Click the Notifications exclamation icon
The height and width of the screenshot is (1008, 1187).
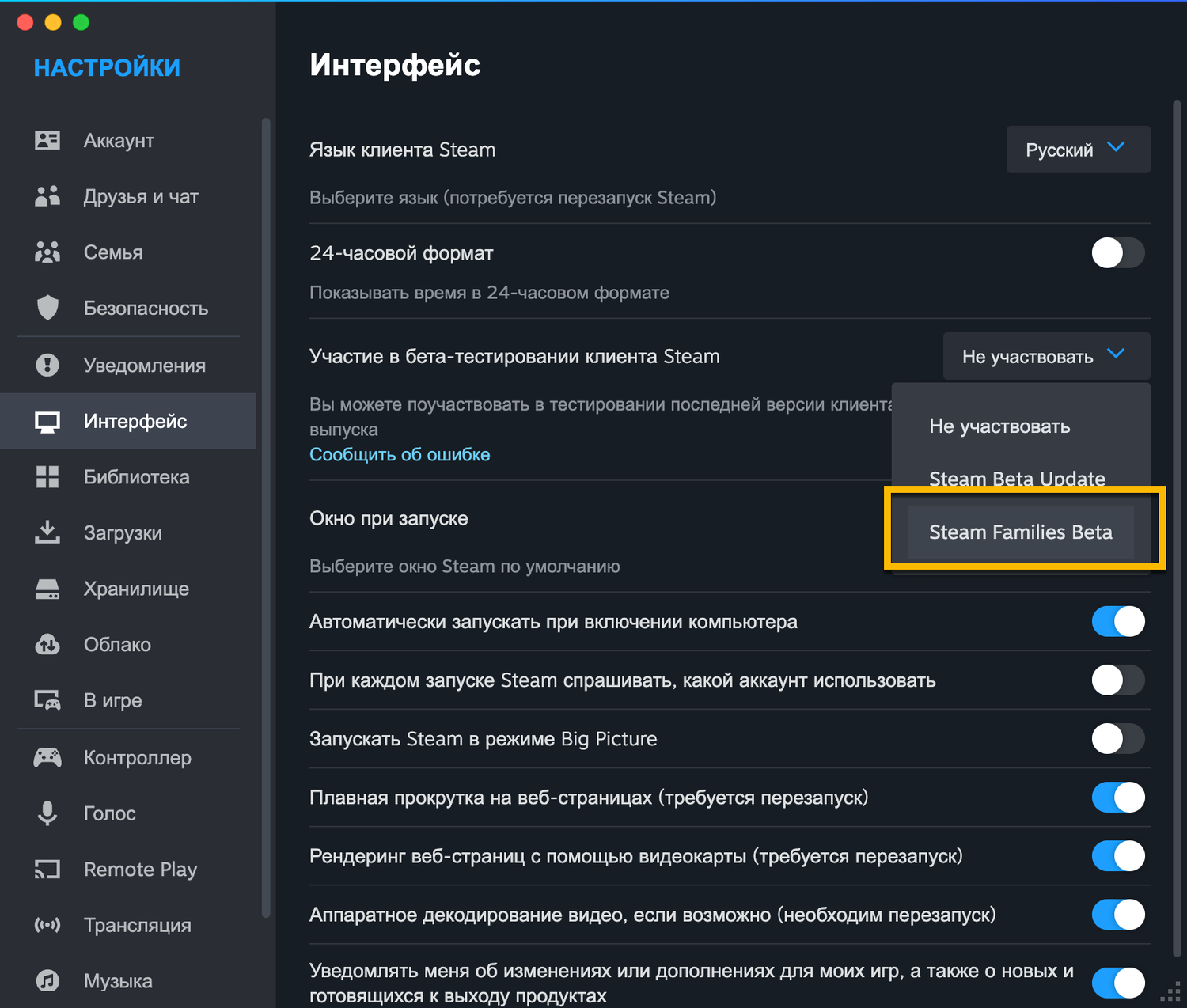pyautogui.click(x=47, y=365)
